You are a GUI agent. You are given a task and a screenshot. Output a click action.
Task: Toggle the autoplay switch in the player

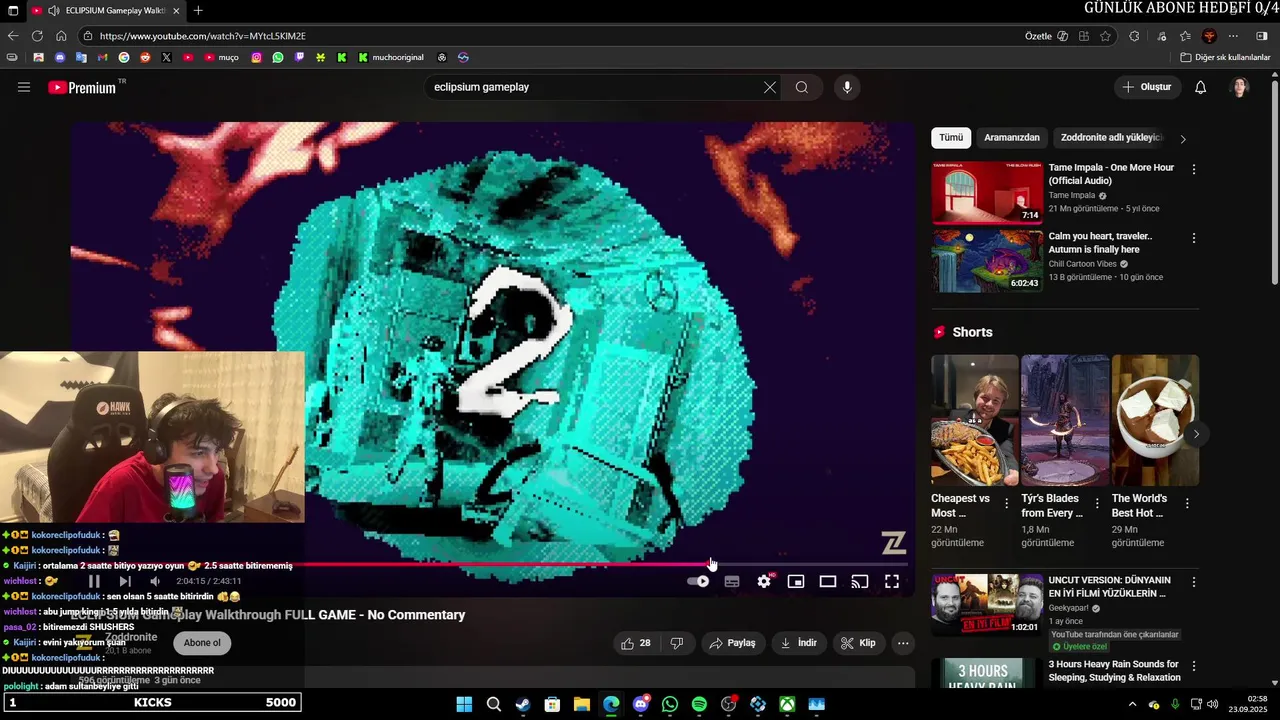(x=699, y=581)
